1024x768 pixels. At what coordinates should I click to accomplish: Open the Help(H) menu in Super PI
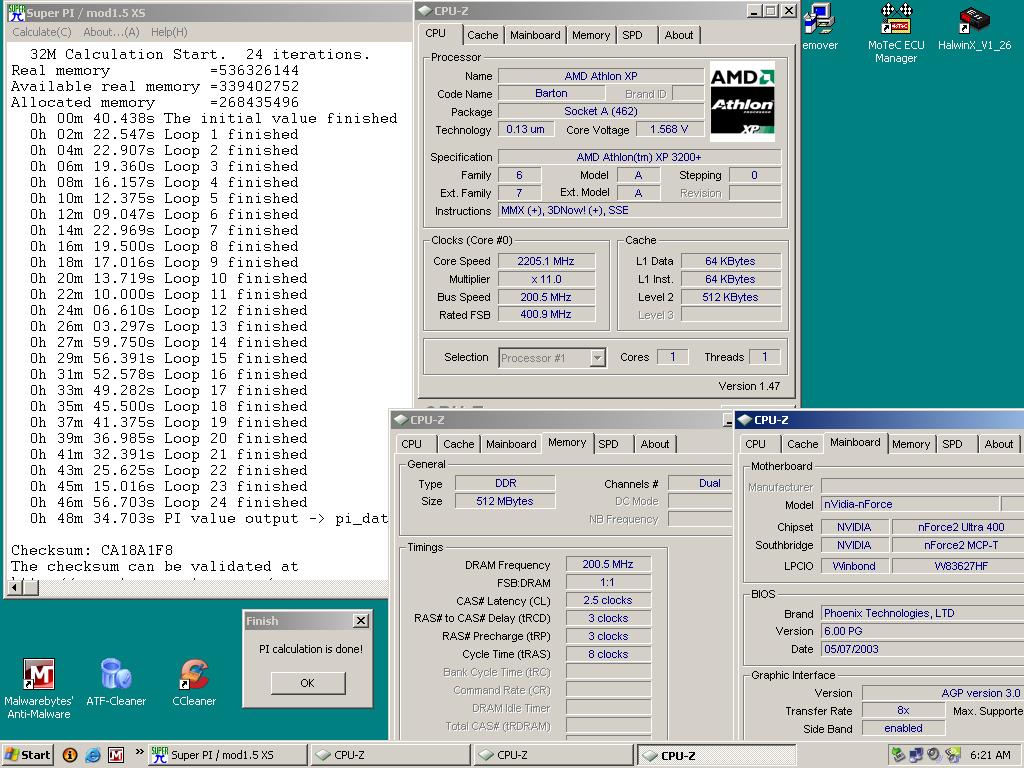169,32
